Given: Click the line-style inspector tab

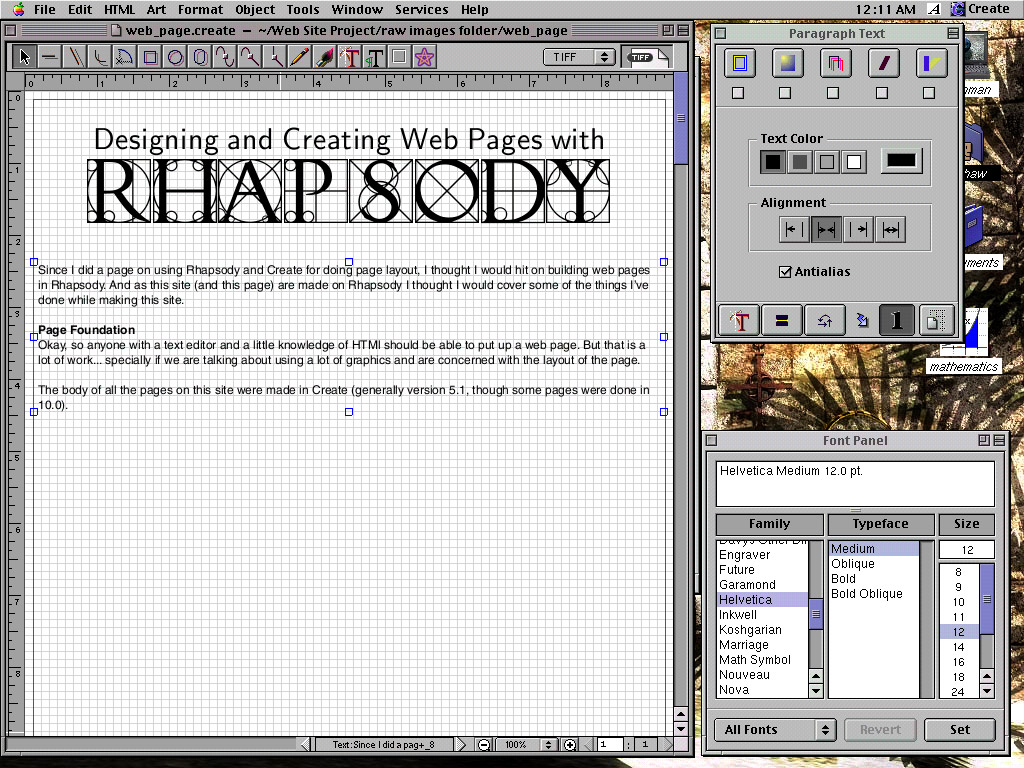Looking at the screenshot, I should tap(781, 321).
